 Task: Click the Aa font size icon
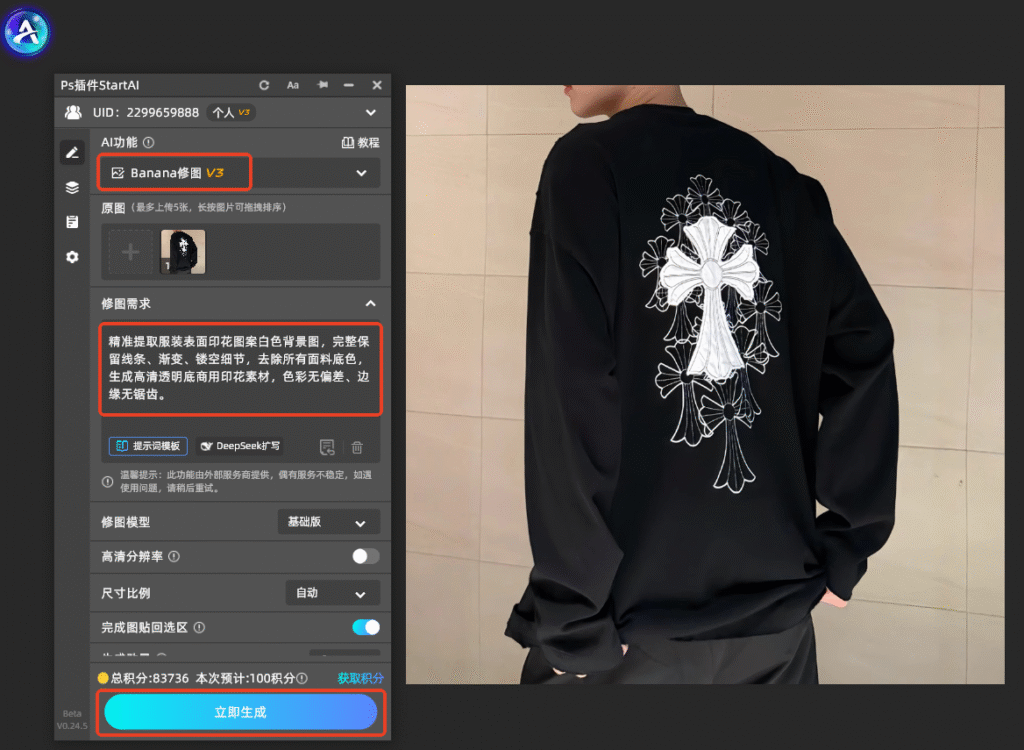(293, 85)
